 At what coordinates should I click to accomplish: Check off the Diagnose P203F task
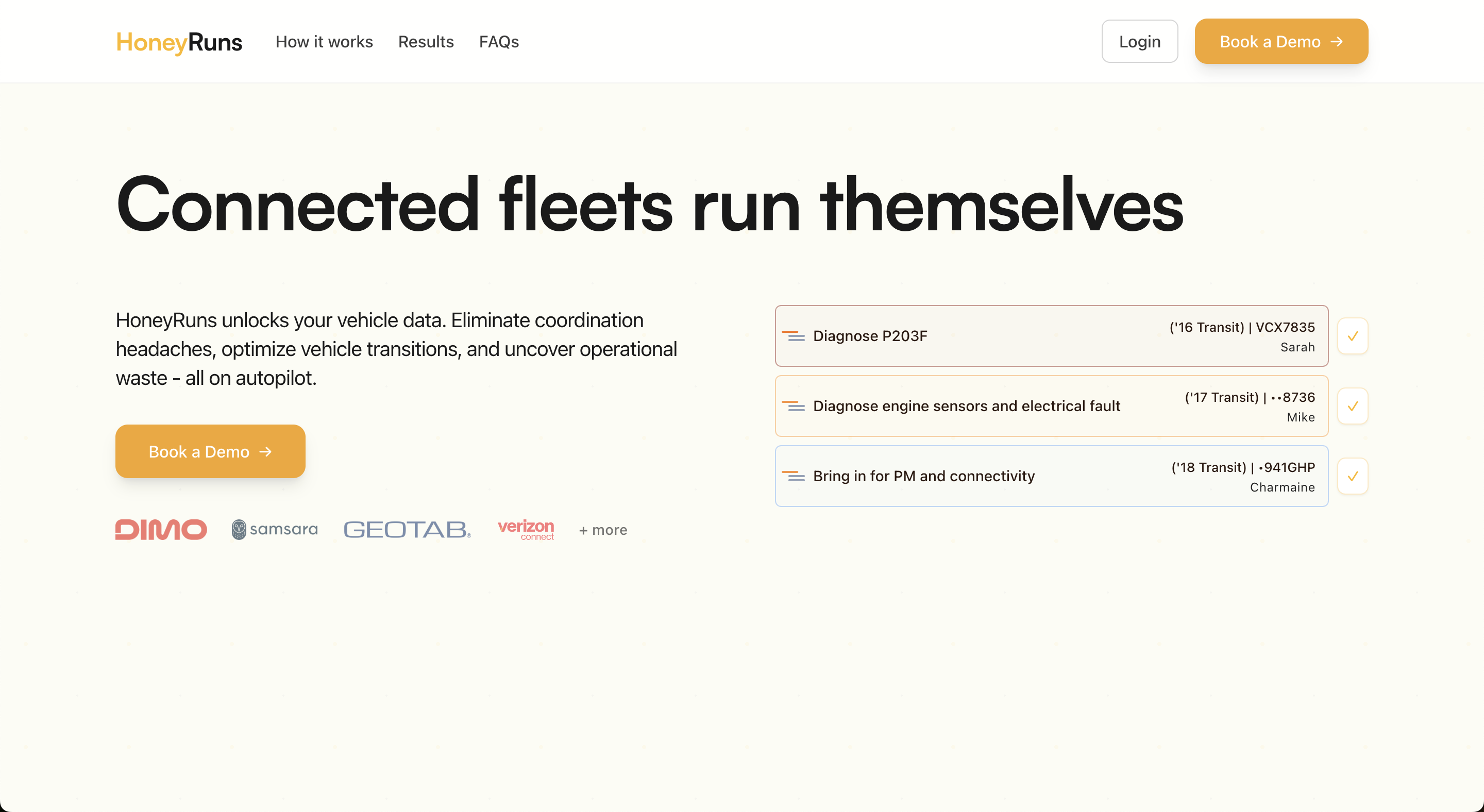pos(1352,336)
